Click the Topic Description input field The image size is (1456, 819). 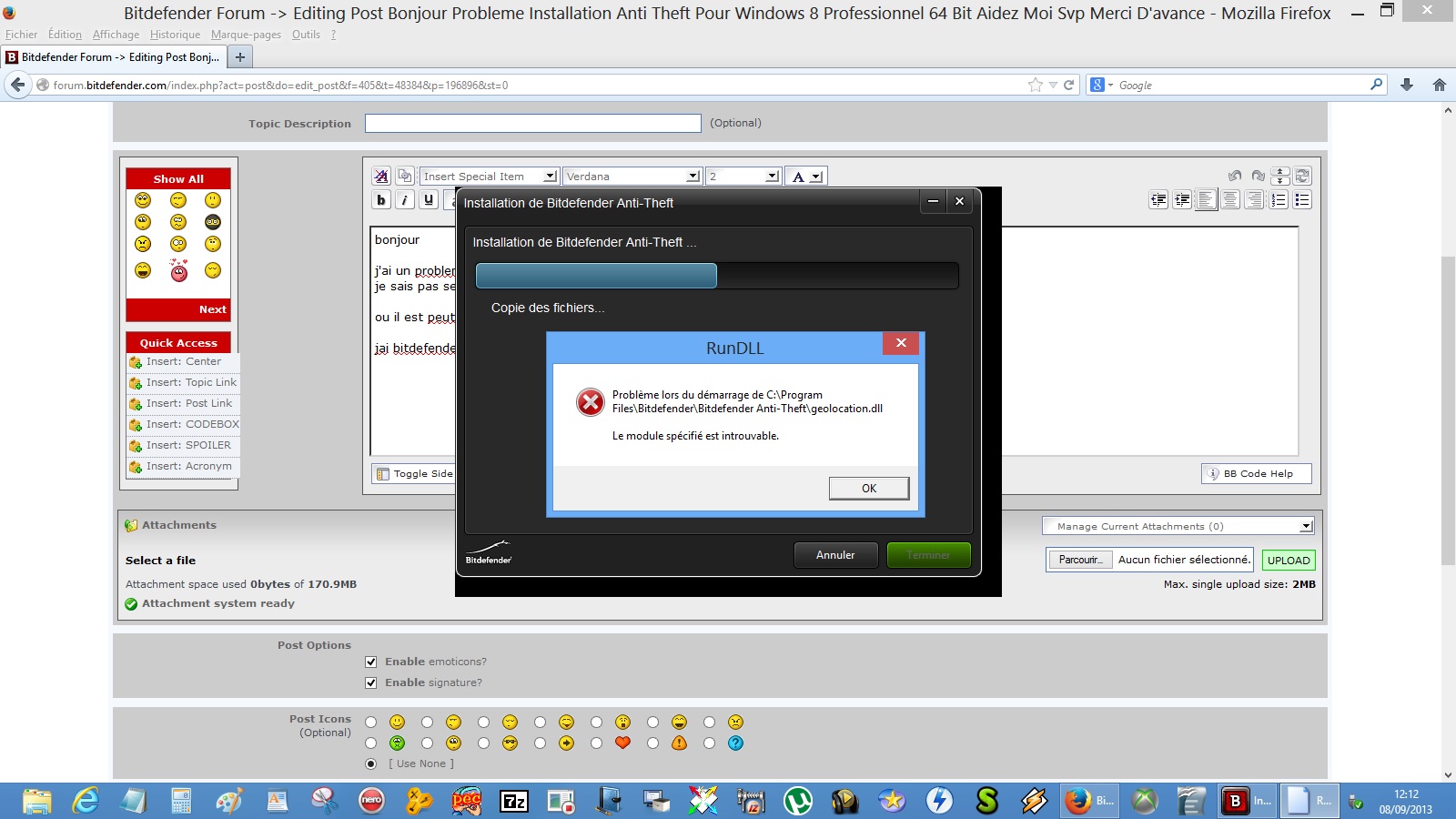tap(533, 123)
